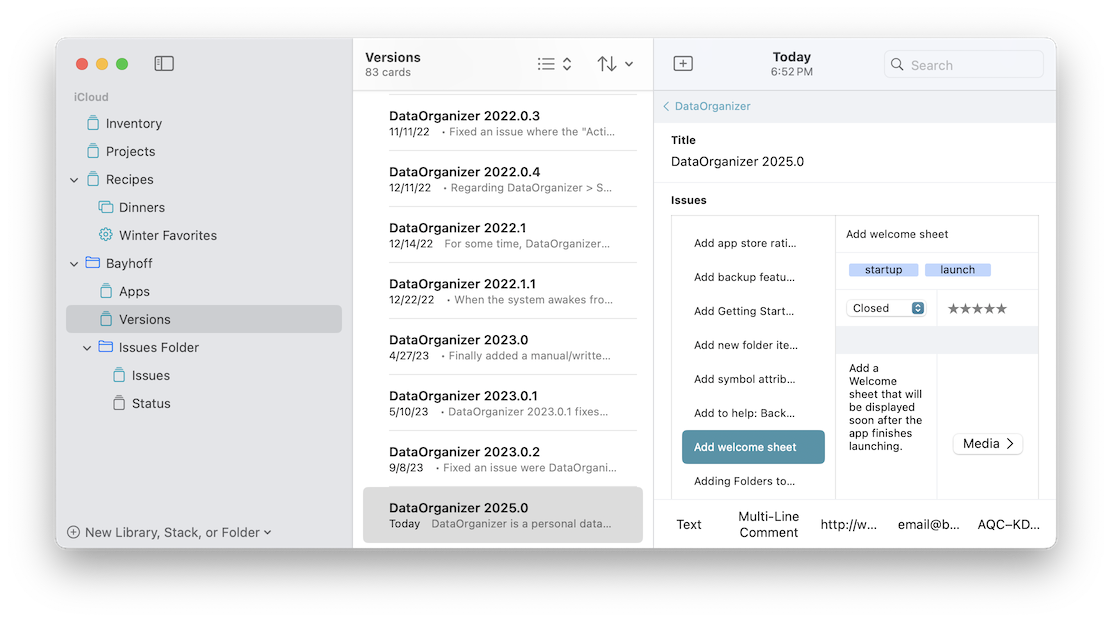The width and height of the screenshot is (1112, 622).
Task: Select card DataOrganizer 2025.0
Action: point(503,515)
